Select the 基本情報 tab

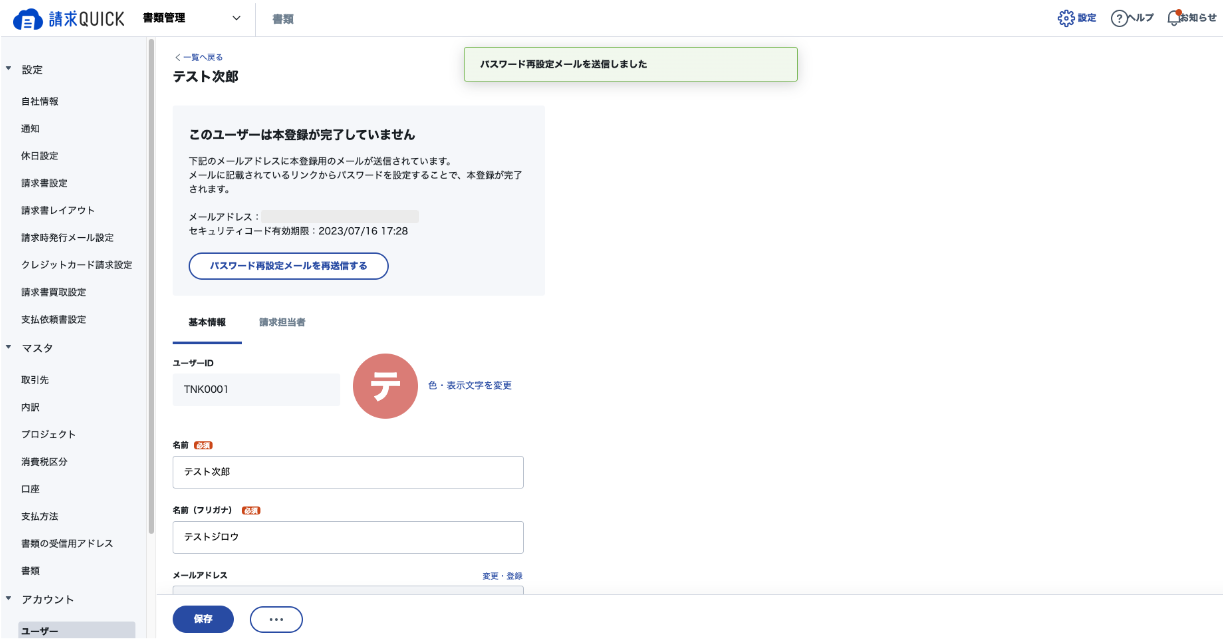pyautogui.click(x=207, y=323)
